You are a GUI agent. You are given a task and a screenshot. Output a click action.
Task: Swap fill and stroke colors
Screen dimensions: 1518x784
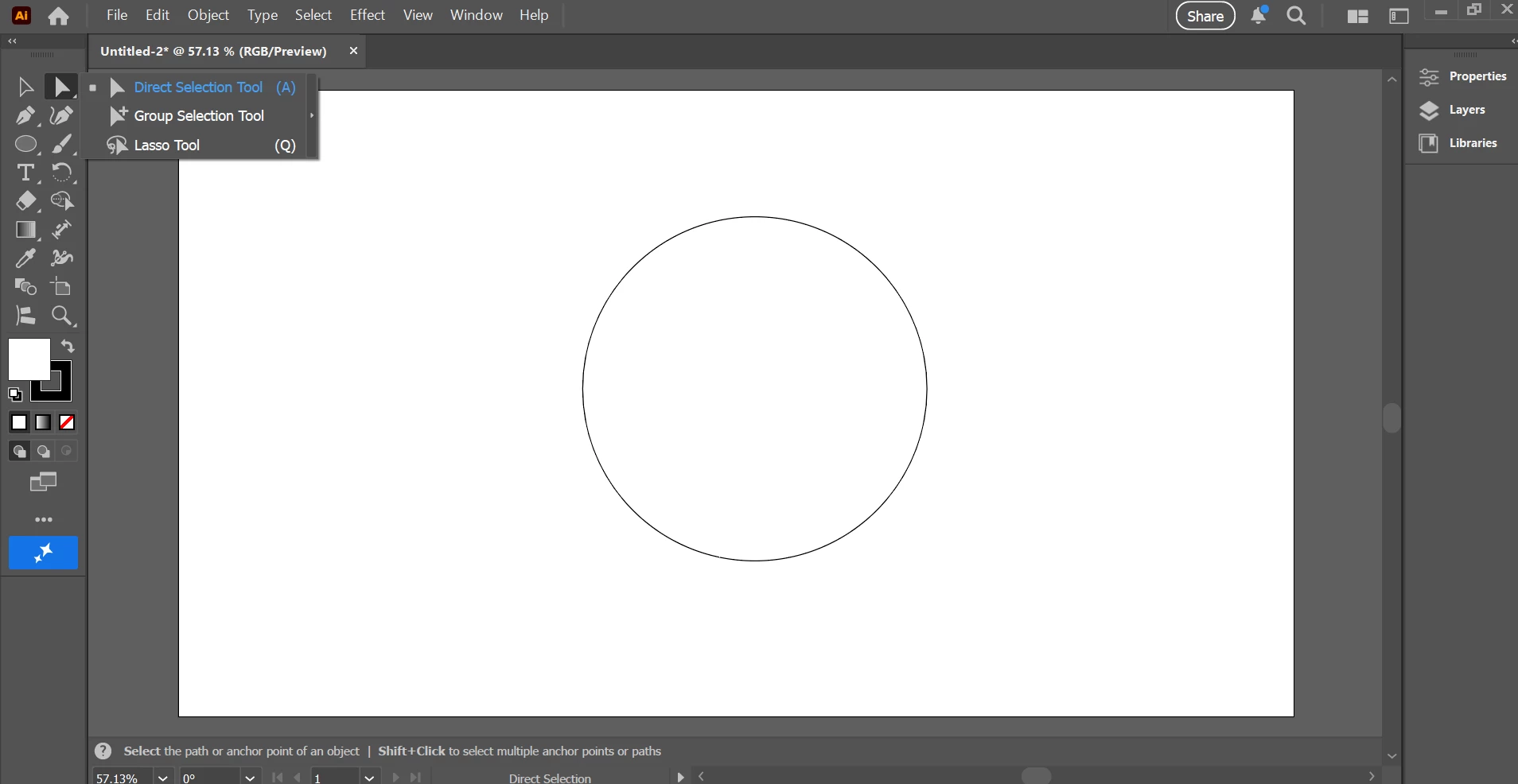point(68,347)
